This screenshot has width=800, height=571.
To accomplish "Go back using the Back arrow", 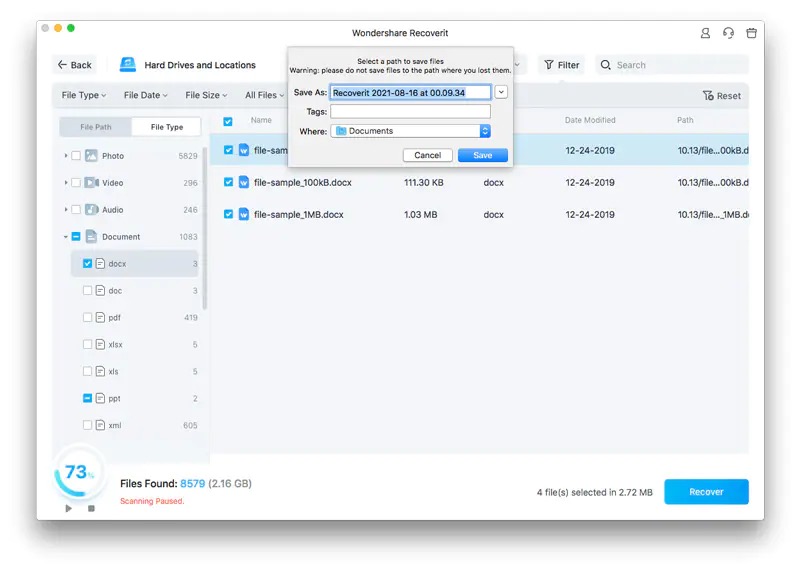I will tap(62, 65).
